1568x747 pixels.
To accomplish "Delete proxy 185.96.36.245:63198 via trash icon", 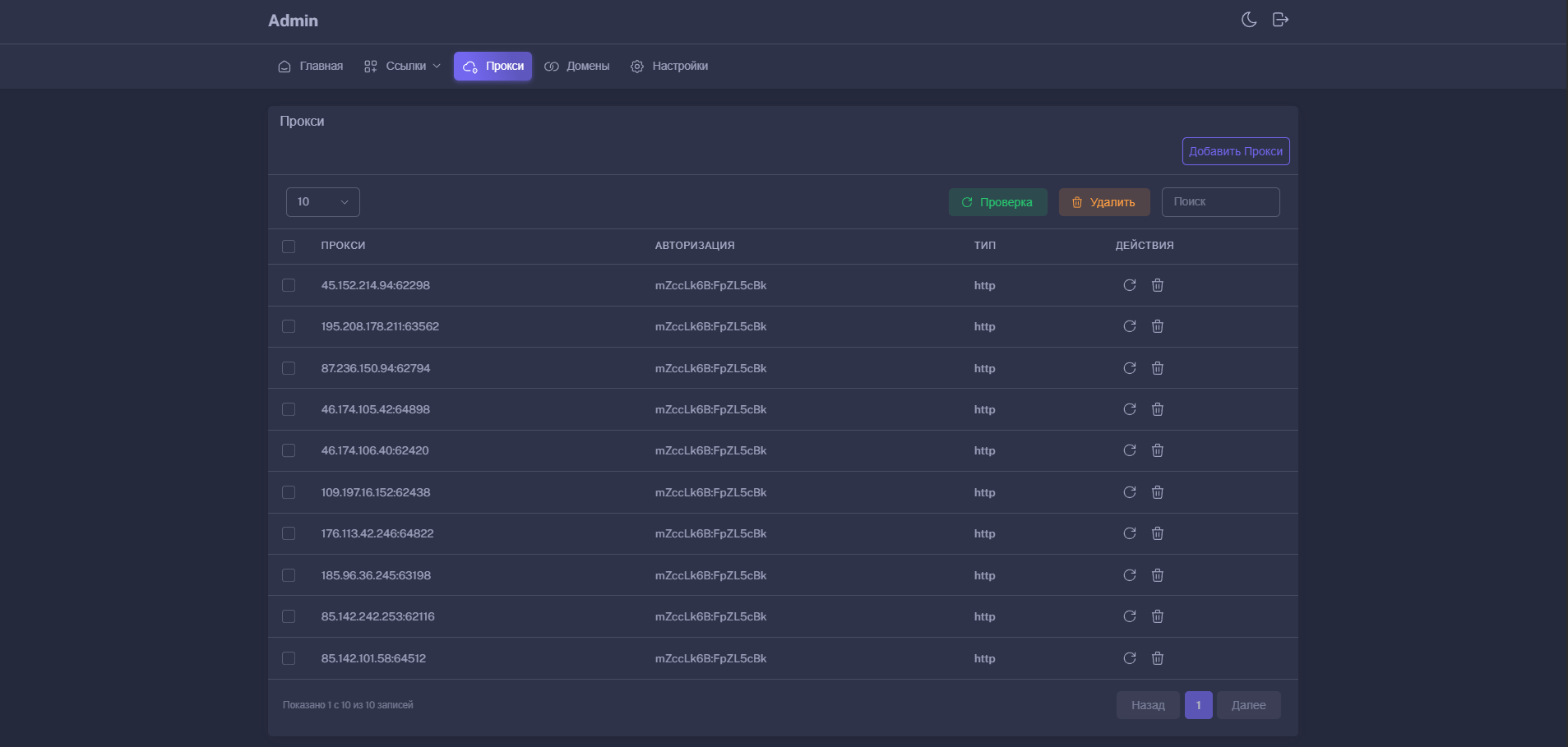I will coord(1158,575).
